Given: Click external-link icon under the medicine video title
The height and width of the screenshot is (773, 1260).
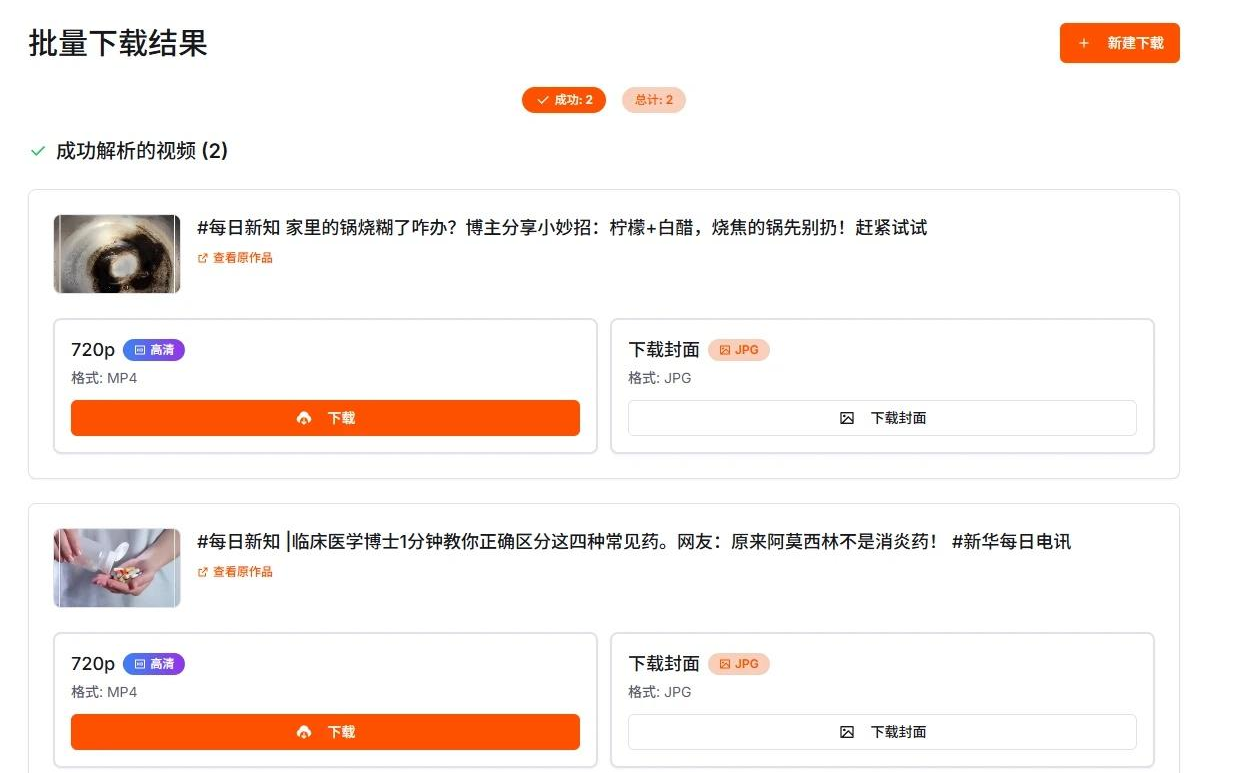Looking at the screenshot, I should [203, 572].
